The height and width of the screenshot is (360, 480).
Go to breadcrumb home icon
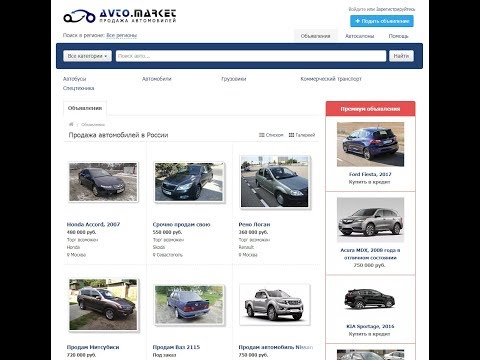[x=71, y=124]
